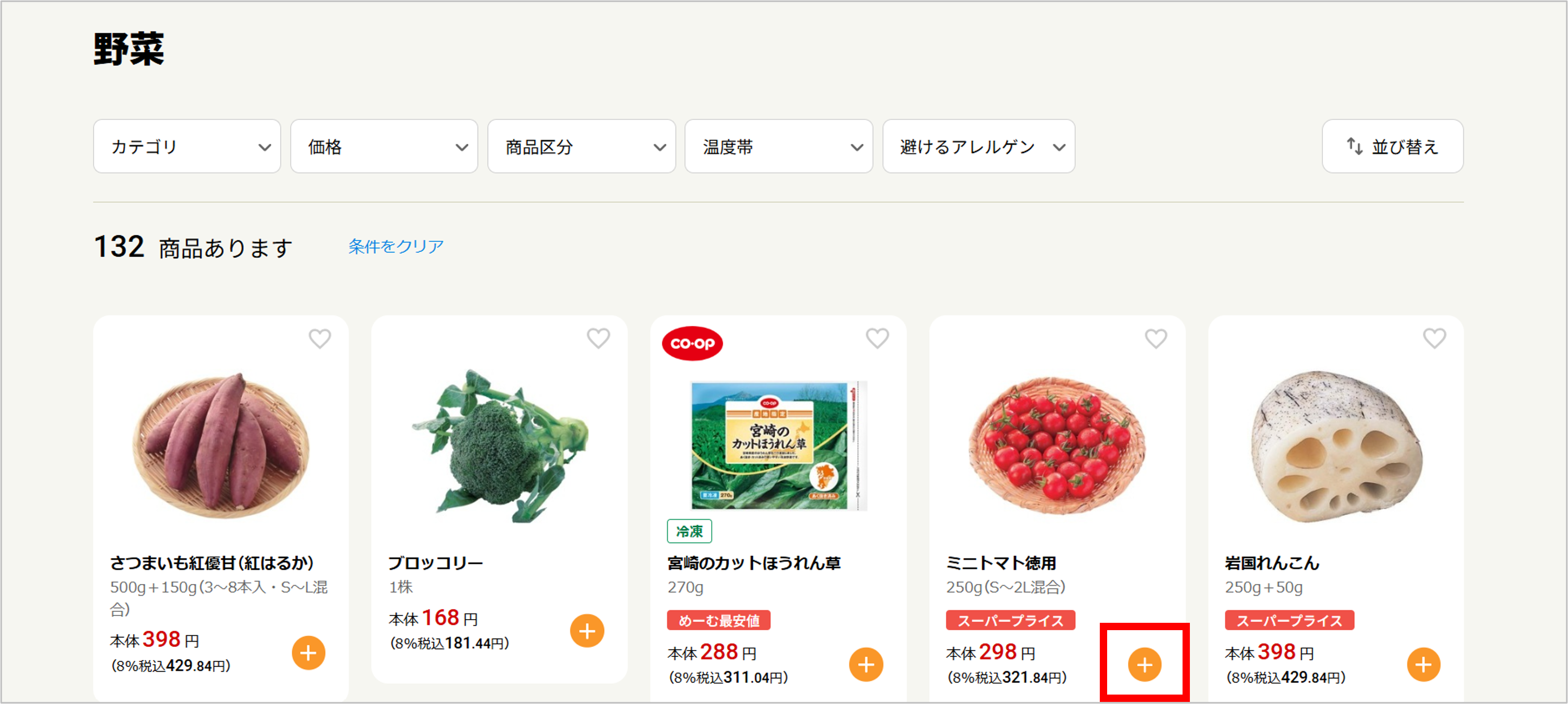
Task: Click the めーむ最安値 red price badge
Action: click(x=718, y=621)
